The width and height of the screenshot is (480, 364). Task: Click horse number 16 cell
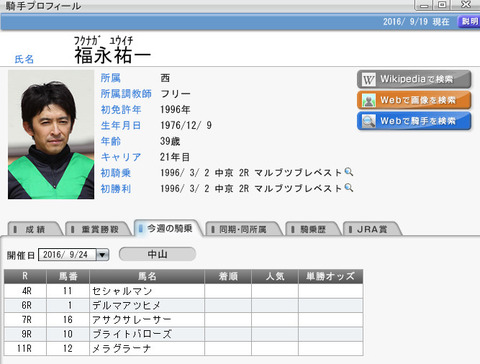[x=68, y=320]
